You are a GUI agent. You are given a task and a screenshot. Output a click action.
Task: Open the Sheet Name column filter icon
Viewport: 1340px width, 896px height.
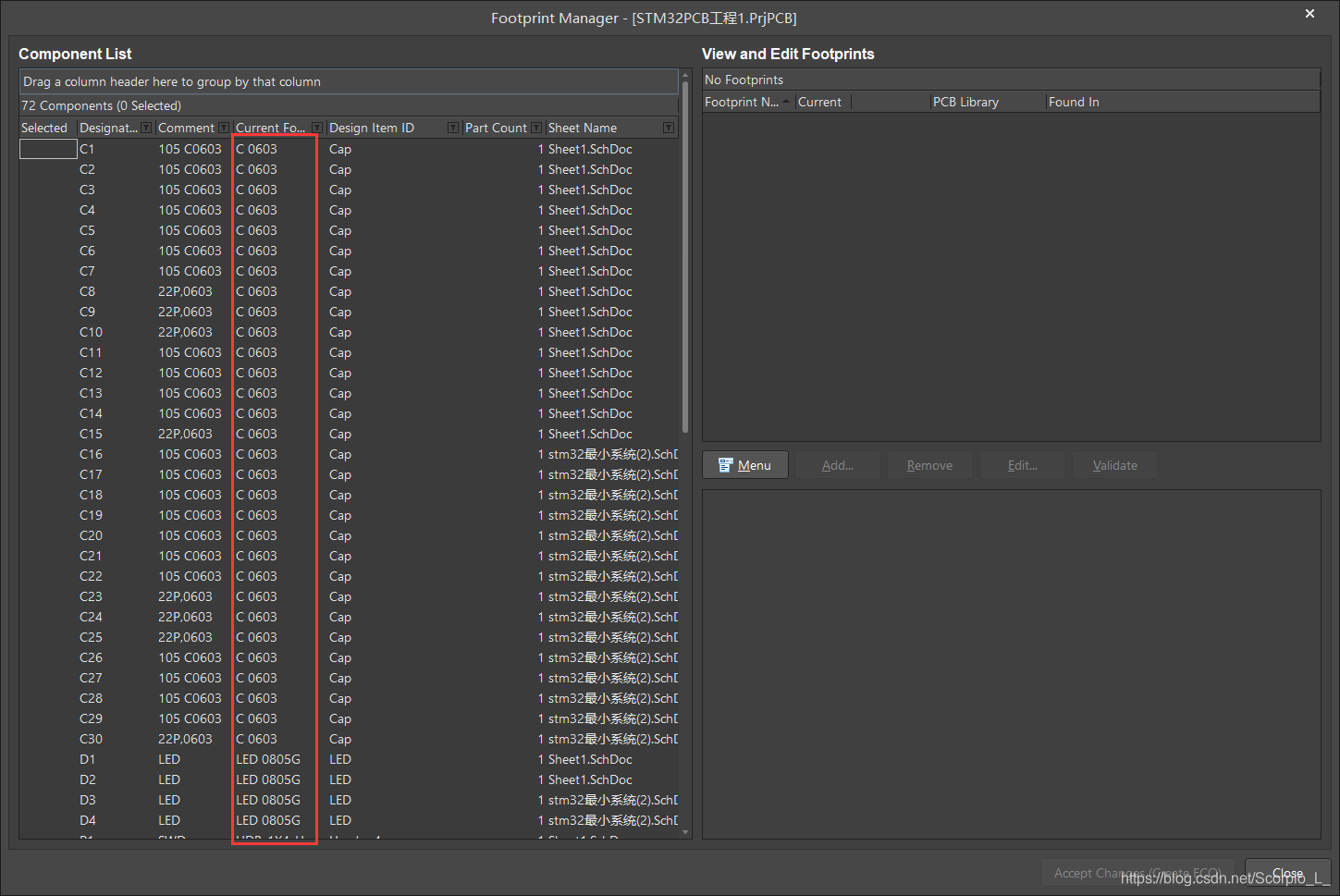[669, 128]
